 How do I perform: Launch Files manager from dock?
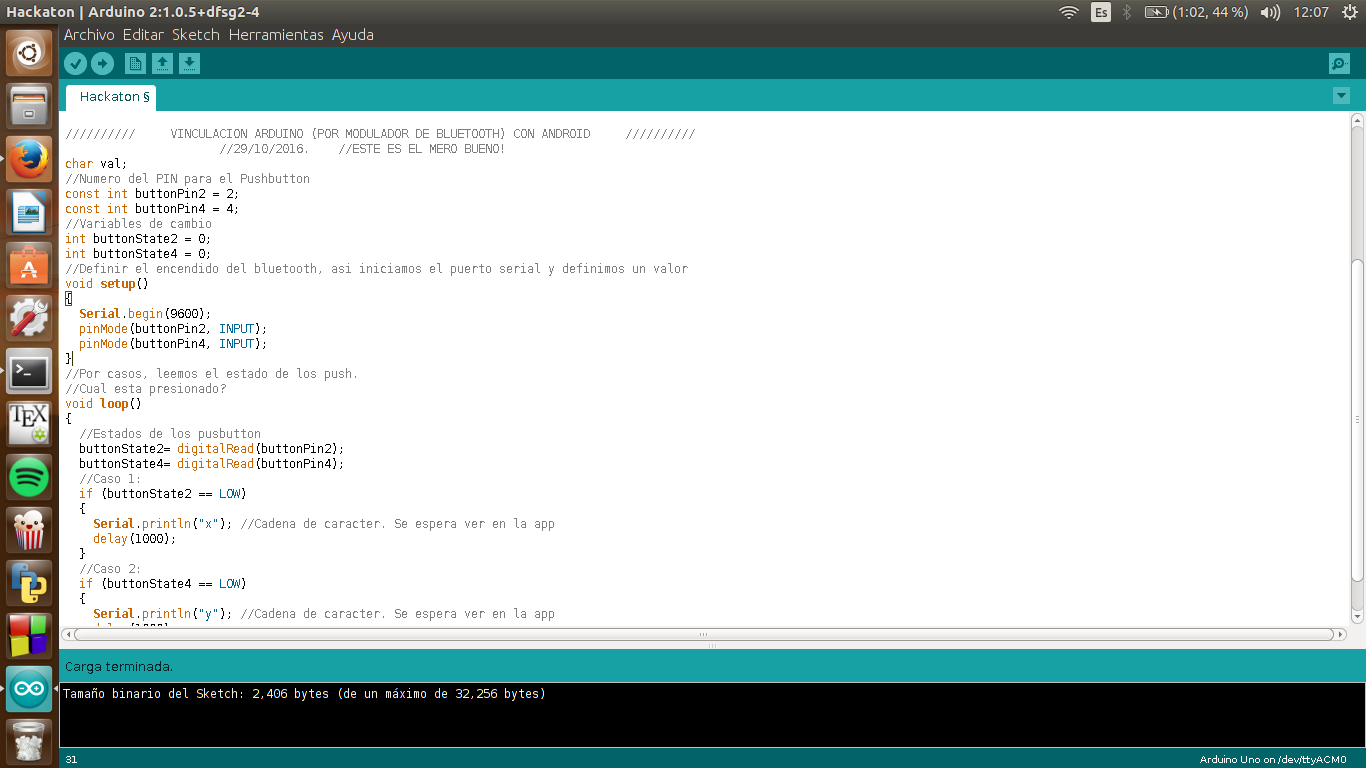coord(29,106)
